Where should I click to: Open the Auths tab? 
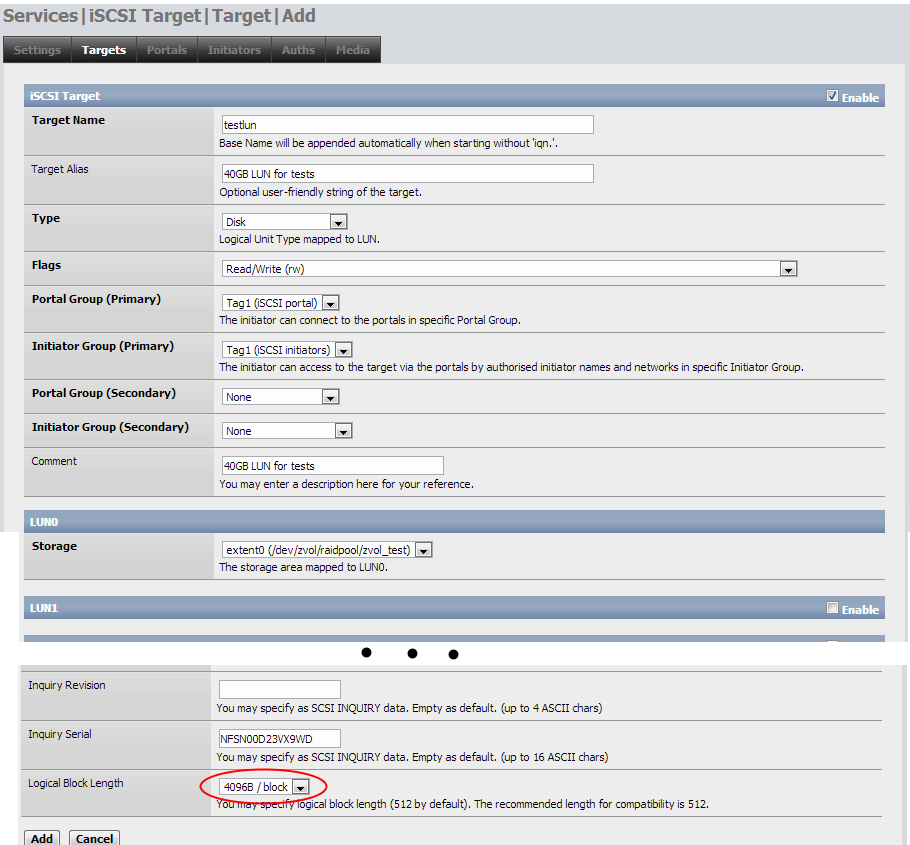[x=298, y=50]
